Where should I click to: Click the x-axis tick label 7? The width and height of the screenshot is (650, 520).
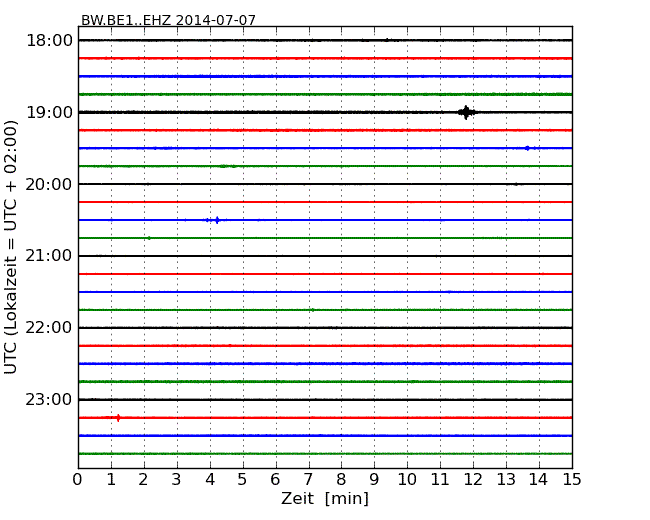coord(308,480)
